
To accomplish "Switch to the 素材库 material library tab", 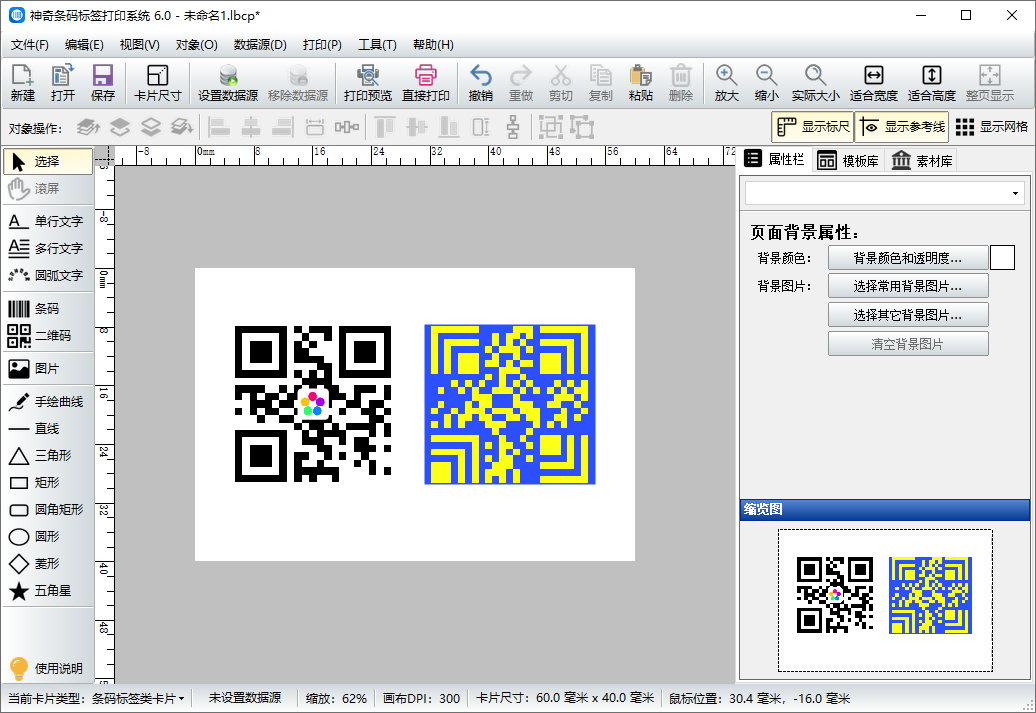I will [x=922, y=161].
